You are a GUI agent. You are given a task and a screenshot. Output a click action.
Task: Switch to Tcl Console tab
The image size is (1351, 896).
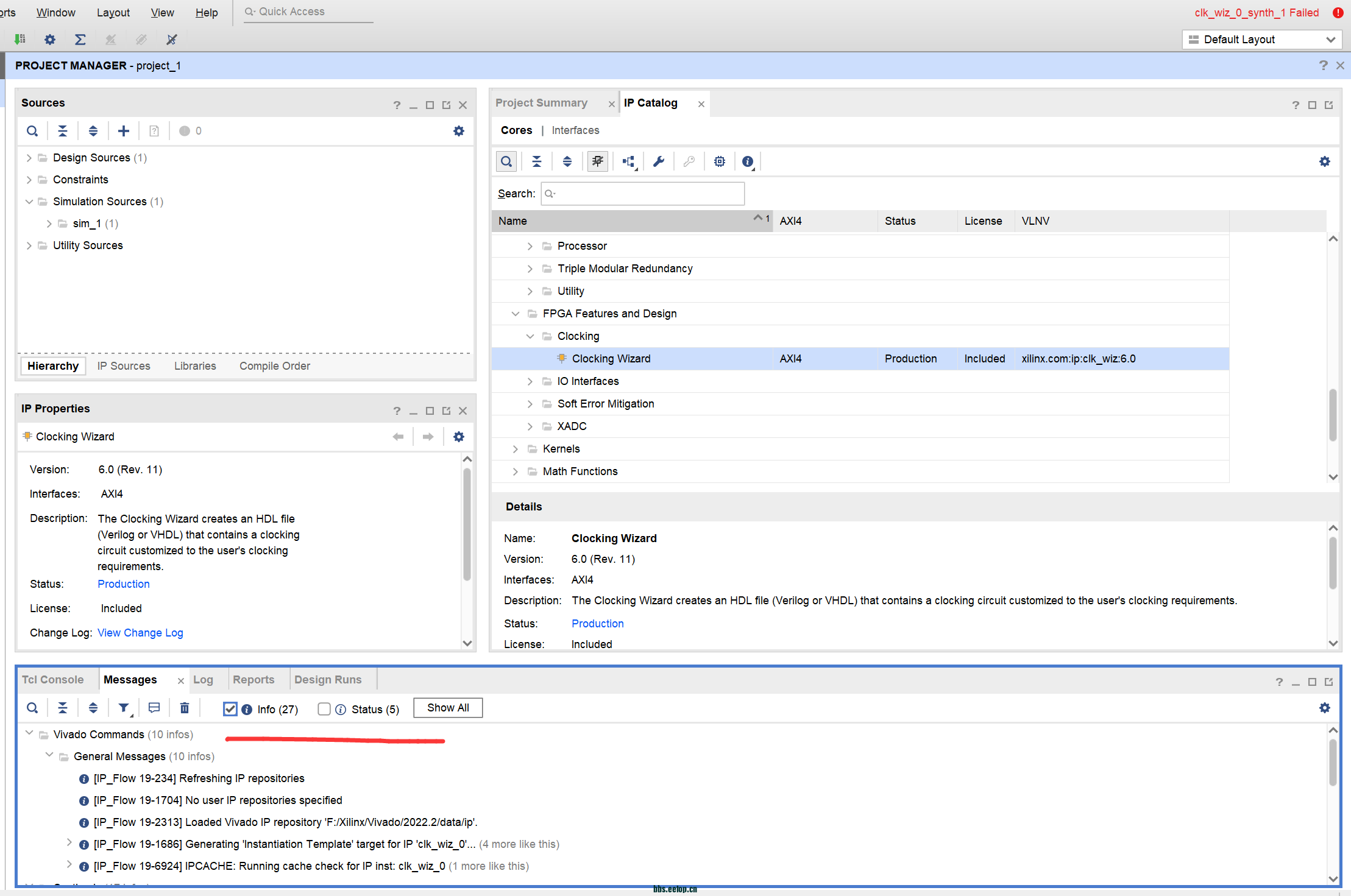click(53, 680)
